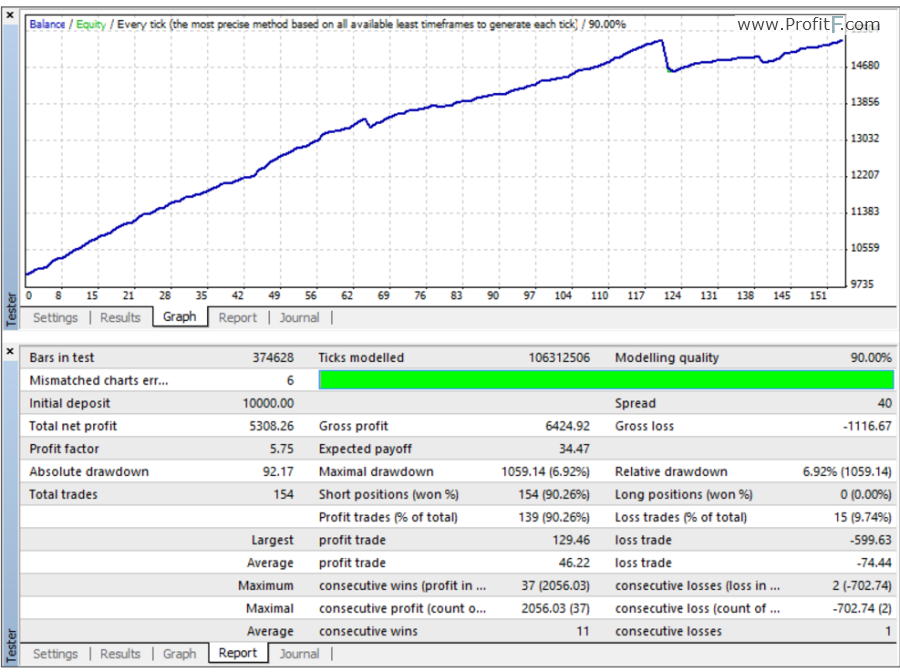The height and width of the screenshot is (672, 900).
Task: Select Absolute drawdown value 92.17
Action: (x=278, y=472)
